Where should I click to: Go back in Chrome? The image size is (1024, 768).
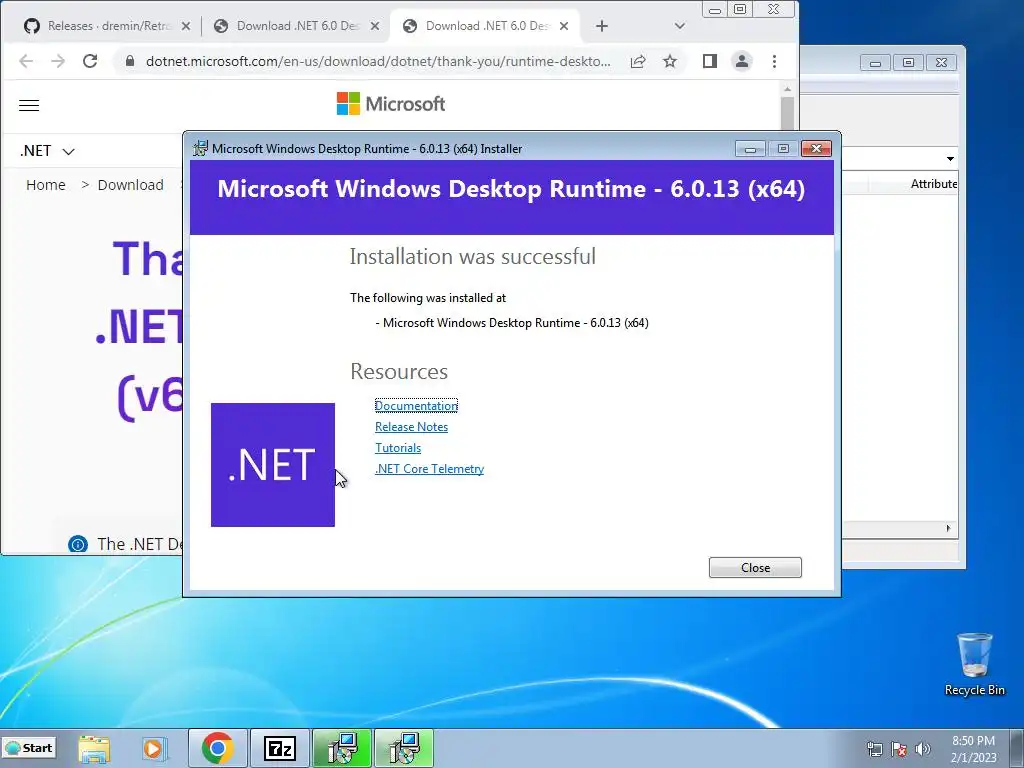click(25, 61)
